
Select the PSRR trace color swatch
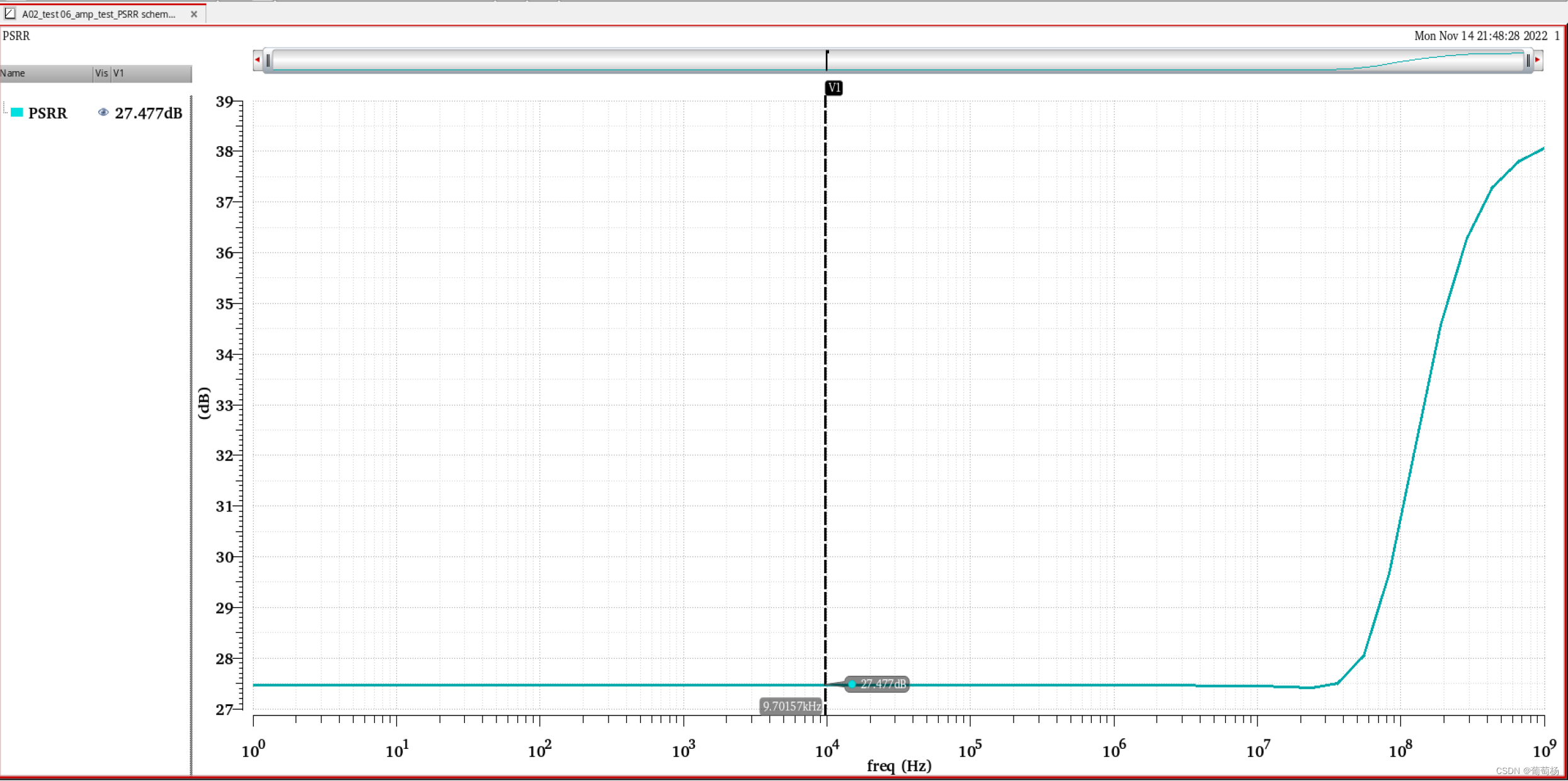(17, 112)
